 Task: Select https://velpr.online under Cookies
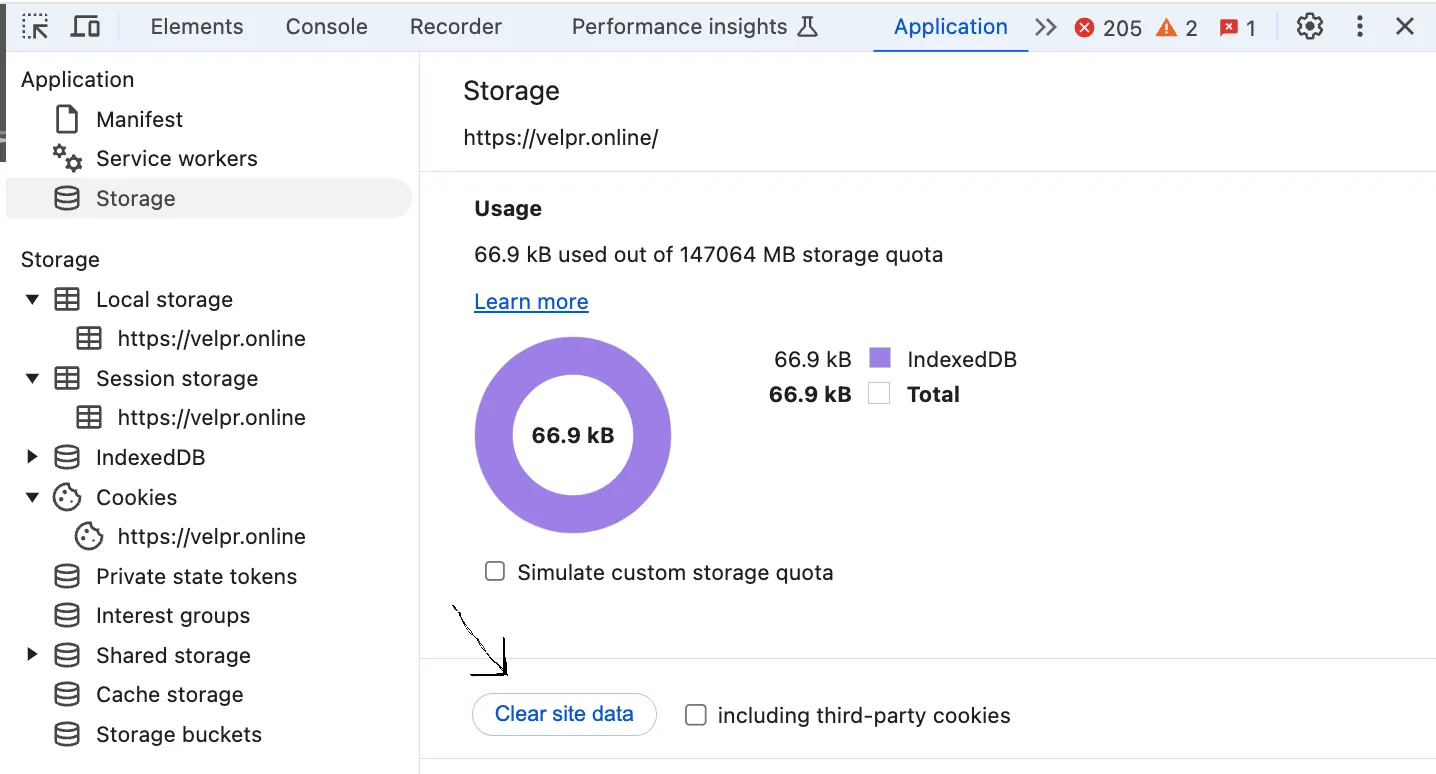point(211,537)
